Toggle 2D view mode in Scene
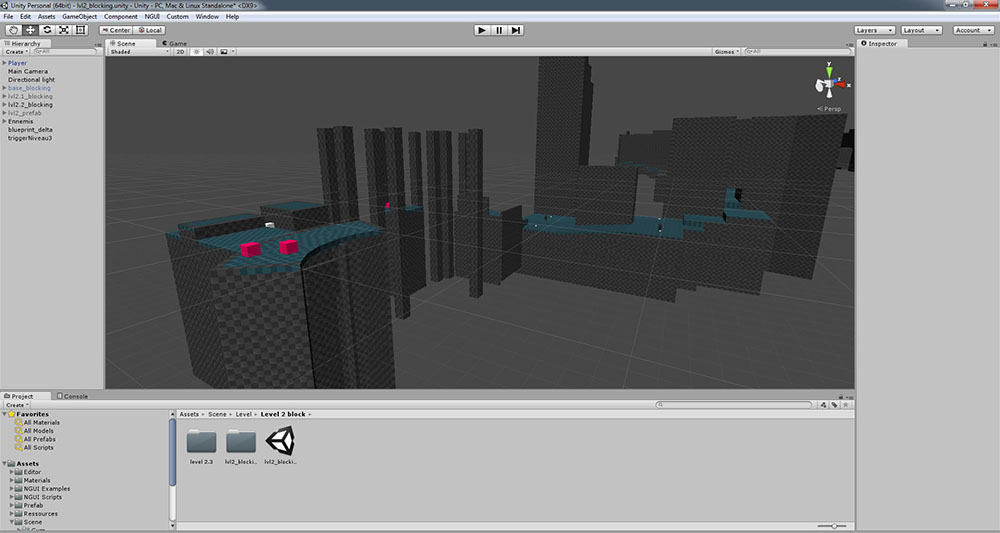This screenshot has width=1000, height=533. [181, 52]
